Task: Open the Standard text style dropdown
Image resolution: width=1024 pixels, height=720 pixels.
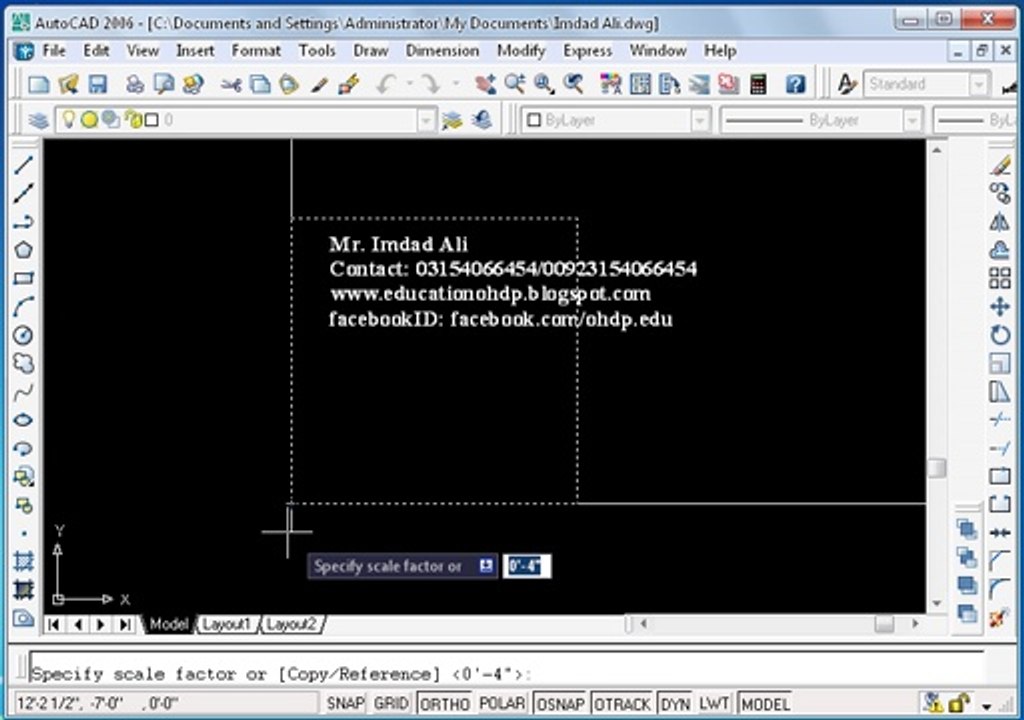Action: point(978,84)
